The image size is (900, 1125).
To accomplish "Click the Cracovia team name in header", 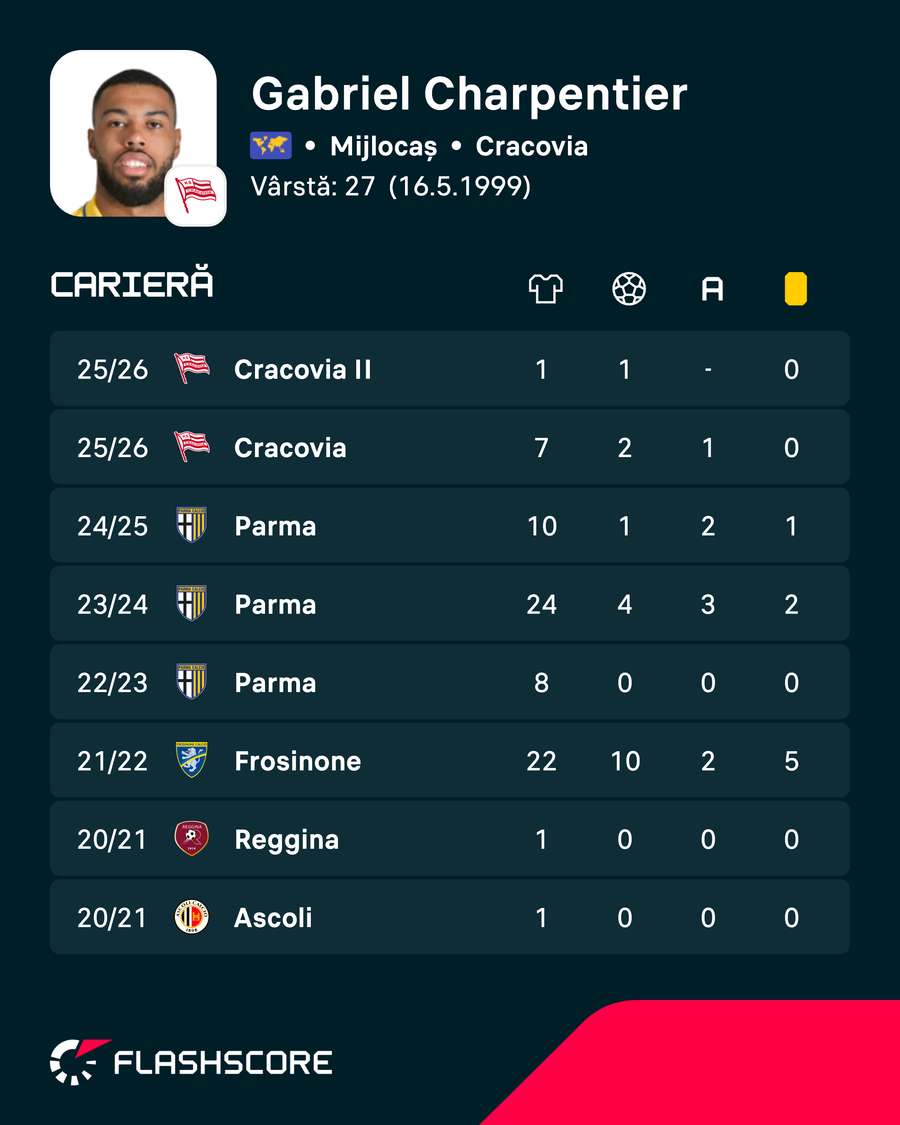I will (x=532, y=146).
